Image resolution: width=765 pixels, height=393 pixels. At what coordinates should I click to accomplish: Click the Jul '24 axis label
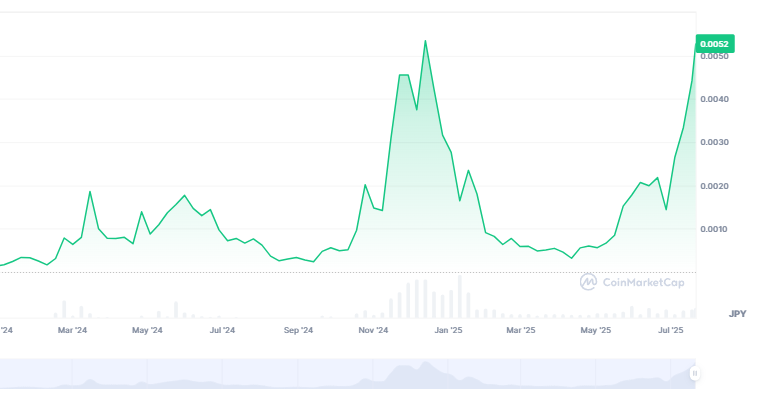(222, 331)
